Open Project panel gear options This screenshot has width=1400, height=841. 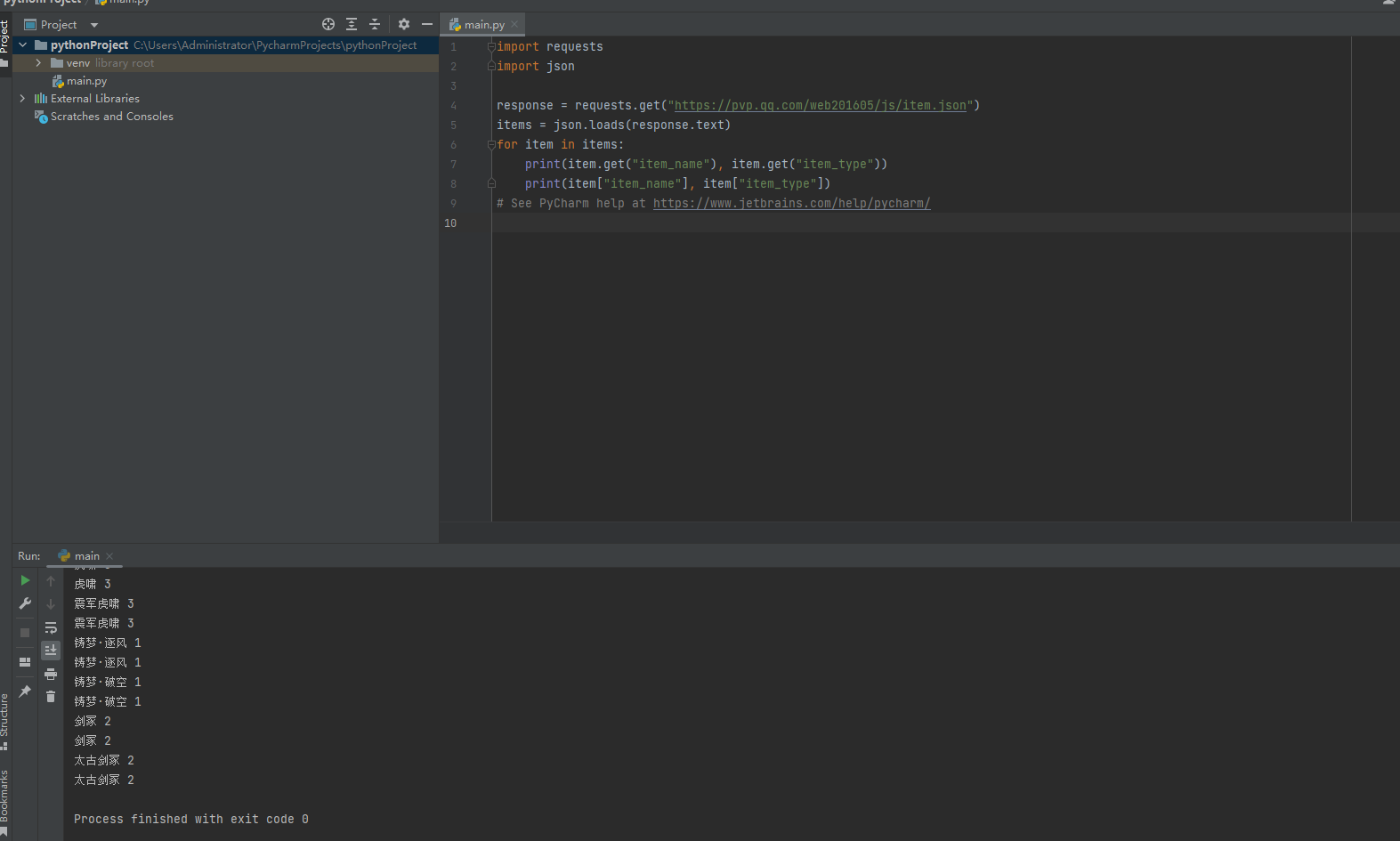[x=404, y=25]
